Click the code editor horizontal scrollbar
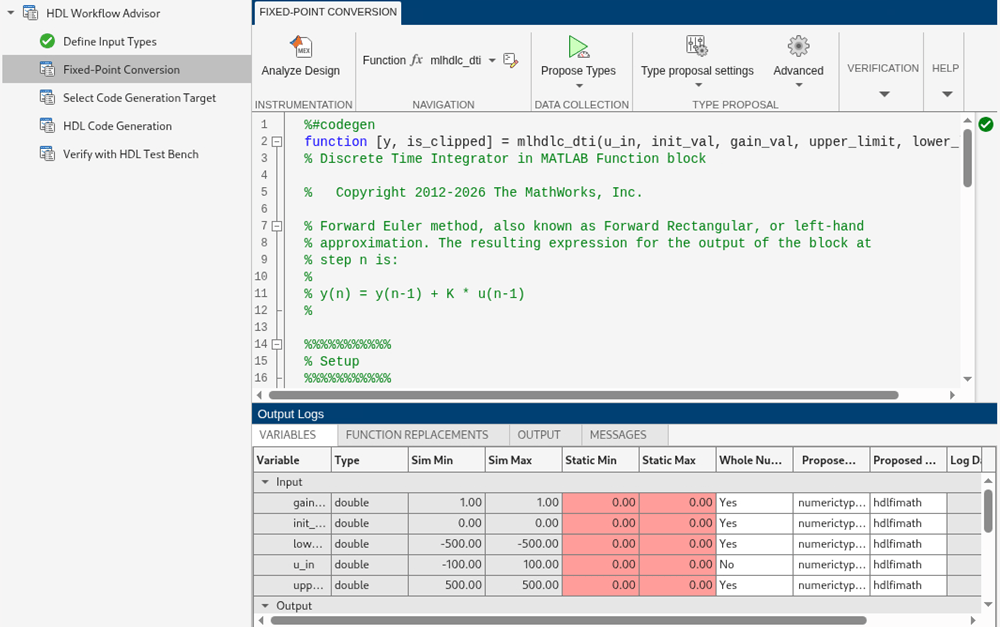Viewport: 1000px width, 627px height. click(x=583, y=395)
